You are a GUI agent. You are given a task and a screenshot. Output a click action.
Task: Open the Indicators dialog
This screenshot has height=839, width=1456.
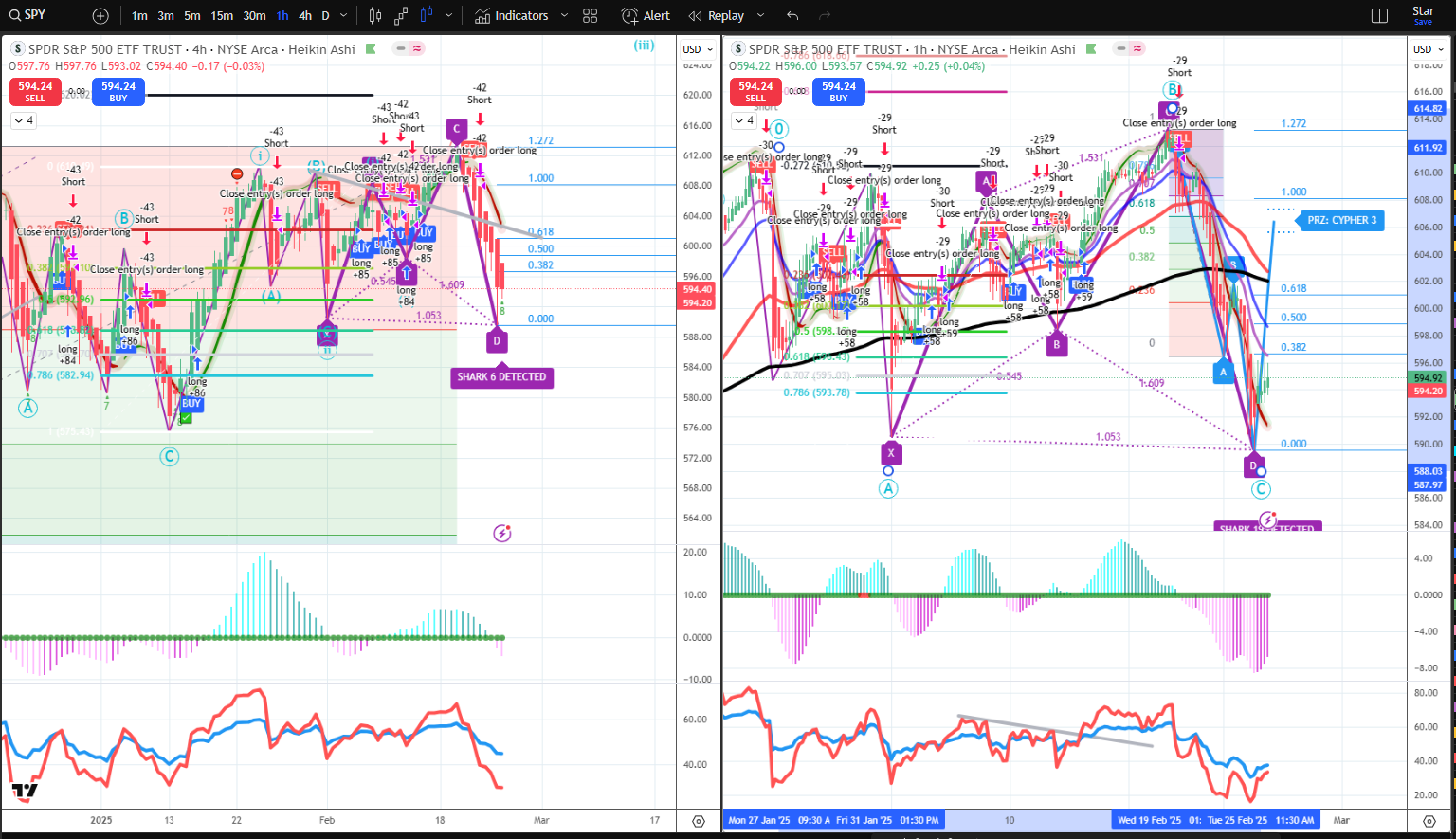click(512, 16)
